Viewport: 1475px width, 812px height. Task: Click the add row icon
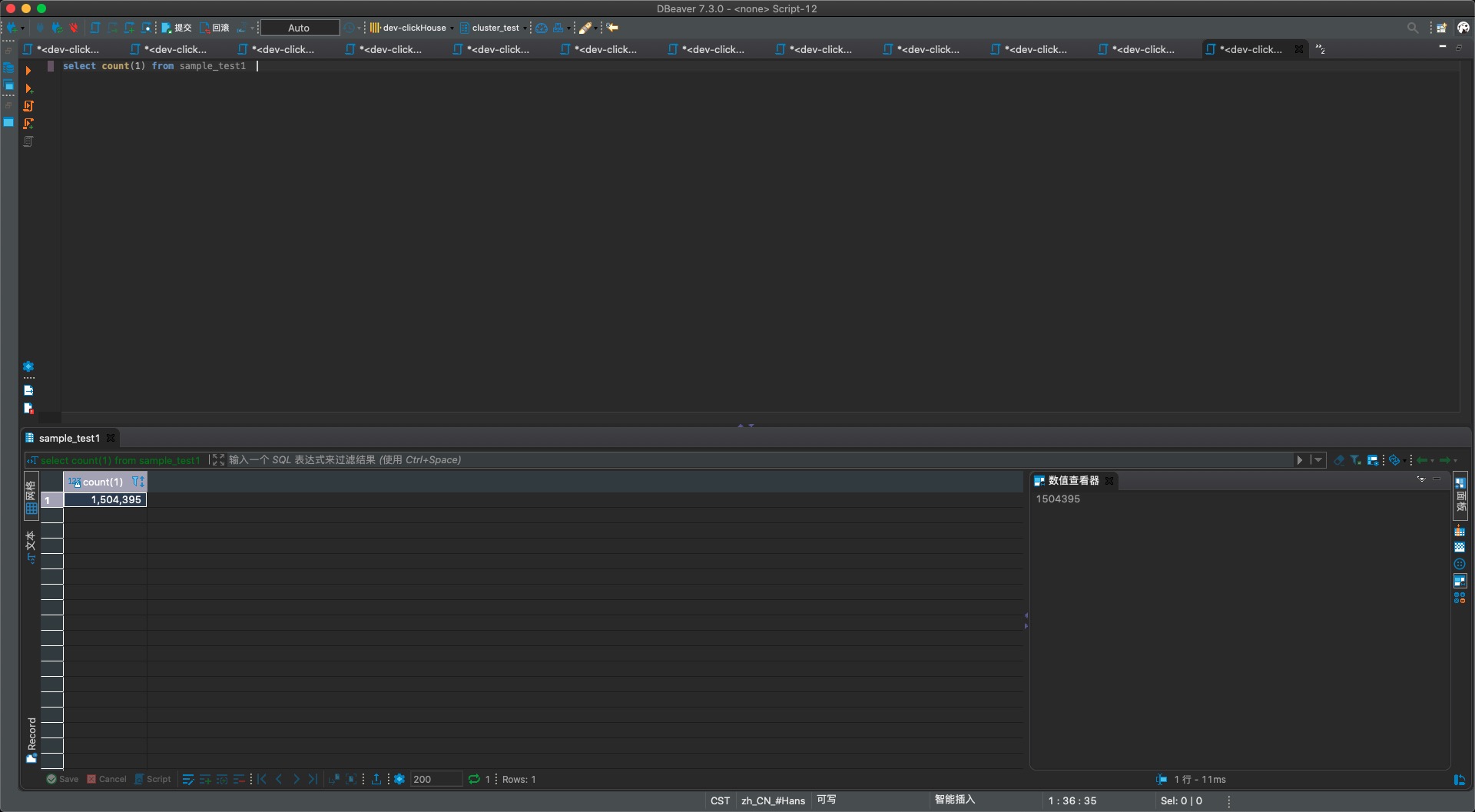(x=205, y=779)
